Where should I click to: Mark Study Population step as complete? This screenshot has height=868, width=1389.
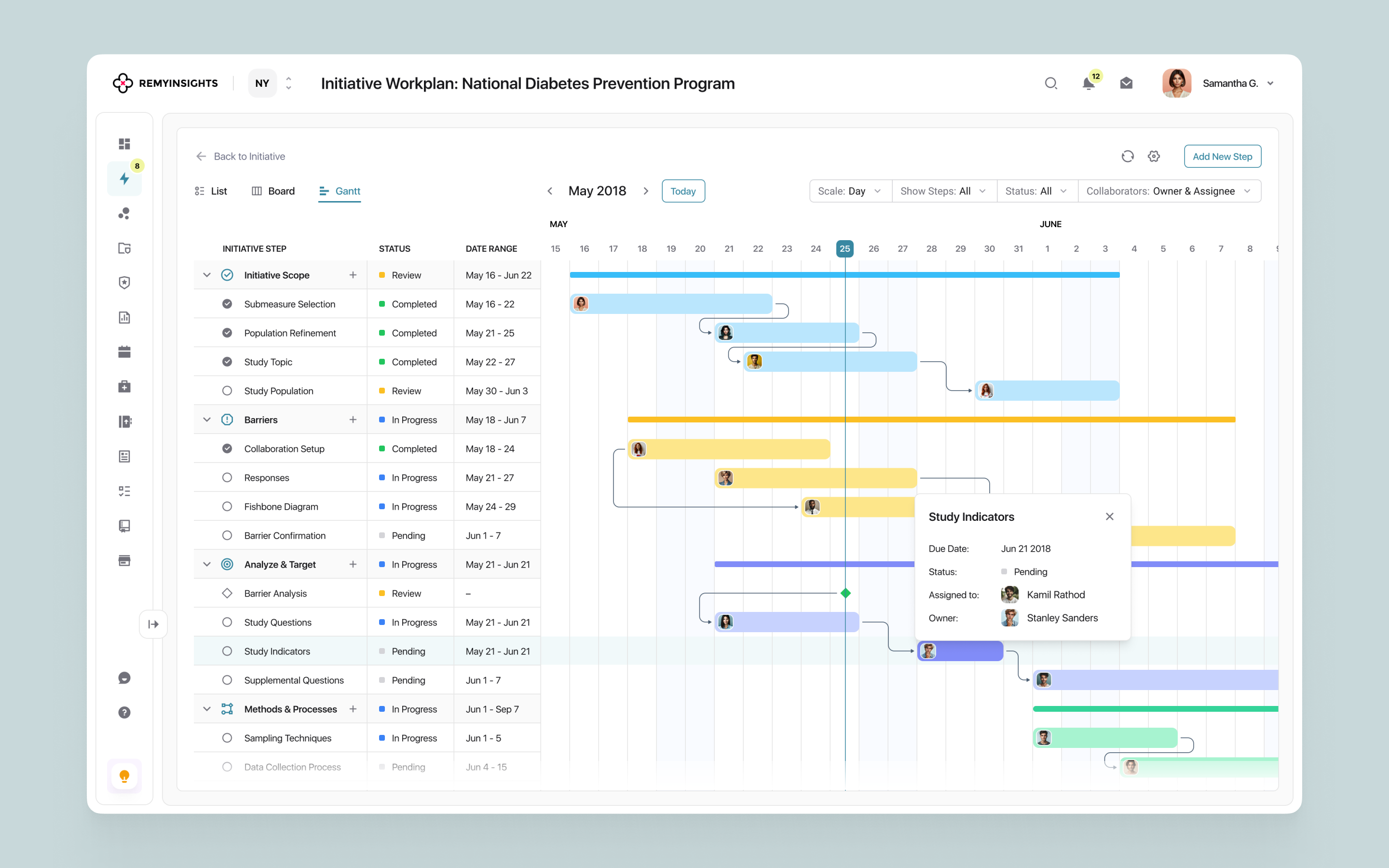227,391
